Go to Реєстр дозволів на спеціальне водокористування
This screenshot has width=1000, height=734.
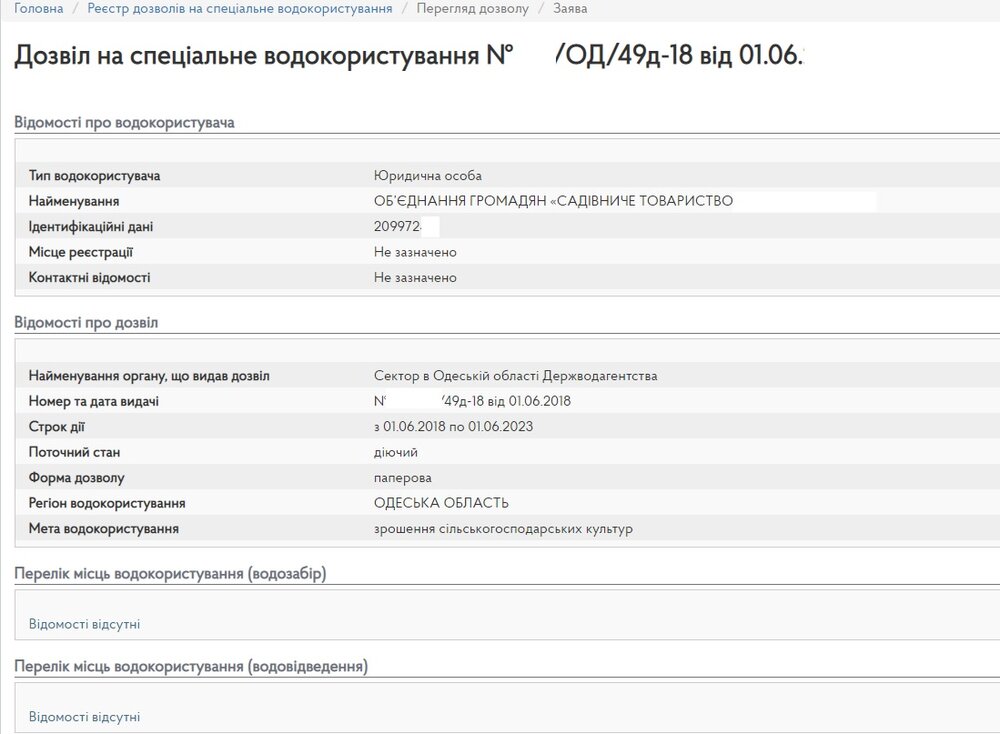point(240,8)
